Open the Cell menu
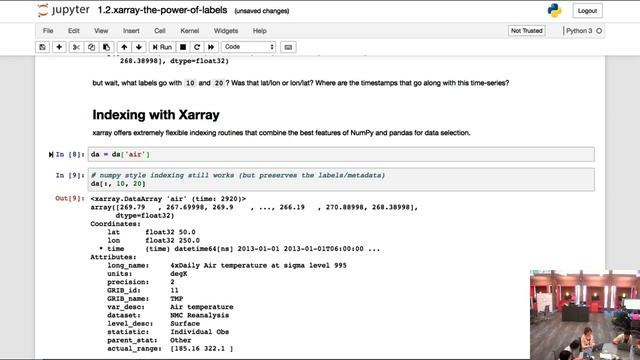 click(160, 31)
